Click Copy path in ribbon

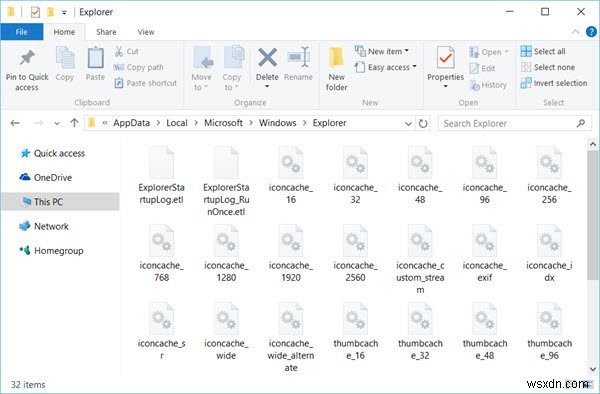(x=139, y=67)
